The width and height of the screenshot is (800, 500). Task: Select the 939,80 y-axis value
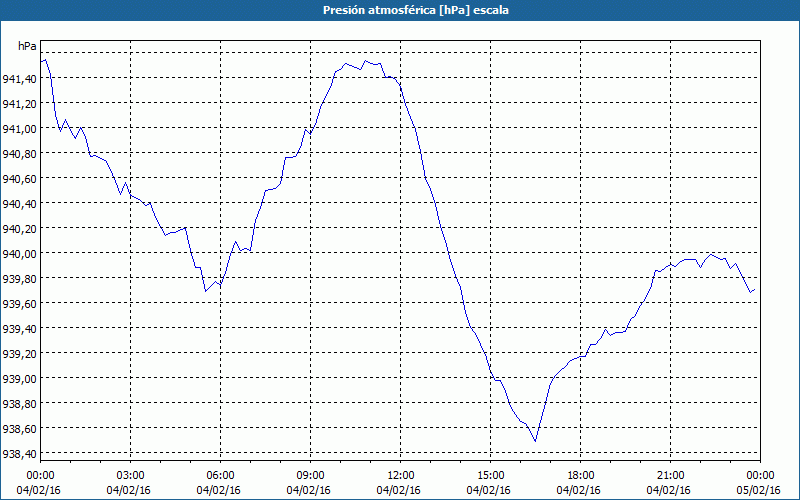pos(19,279)
